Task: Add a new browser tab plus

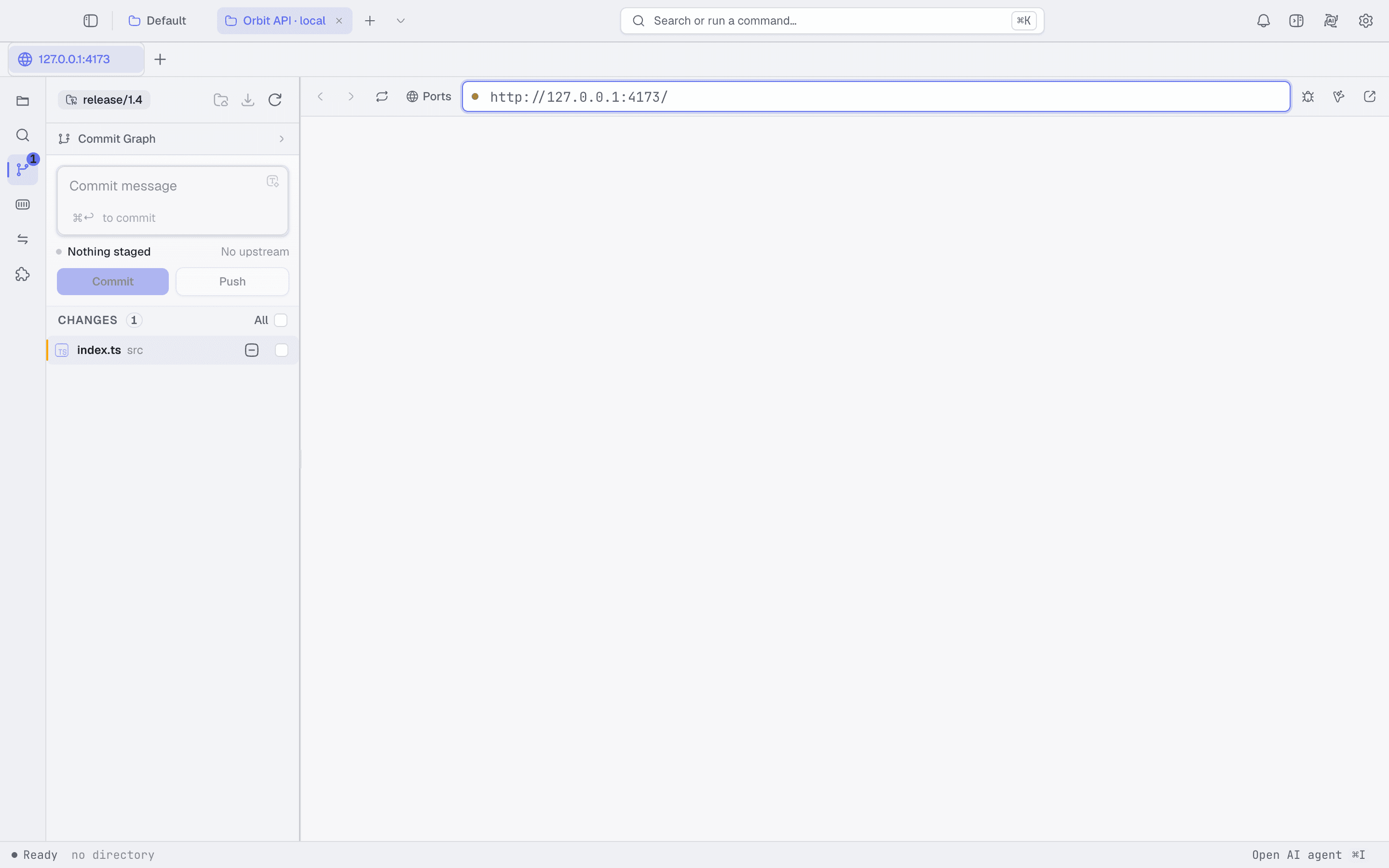Action: 160,59
